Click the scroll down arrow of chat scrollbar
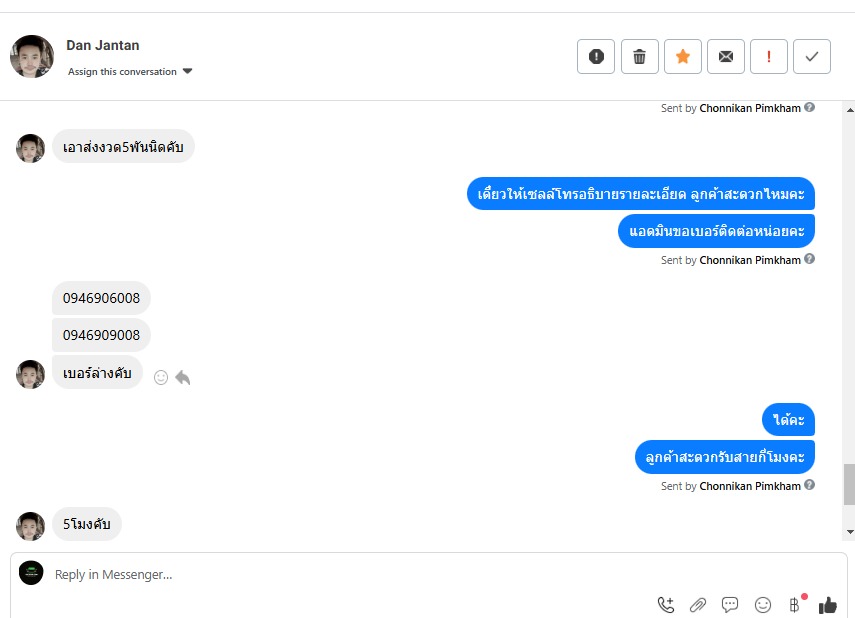Screen dimensions: 855x618 pos(850,532)
